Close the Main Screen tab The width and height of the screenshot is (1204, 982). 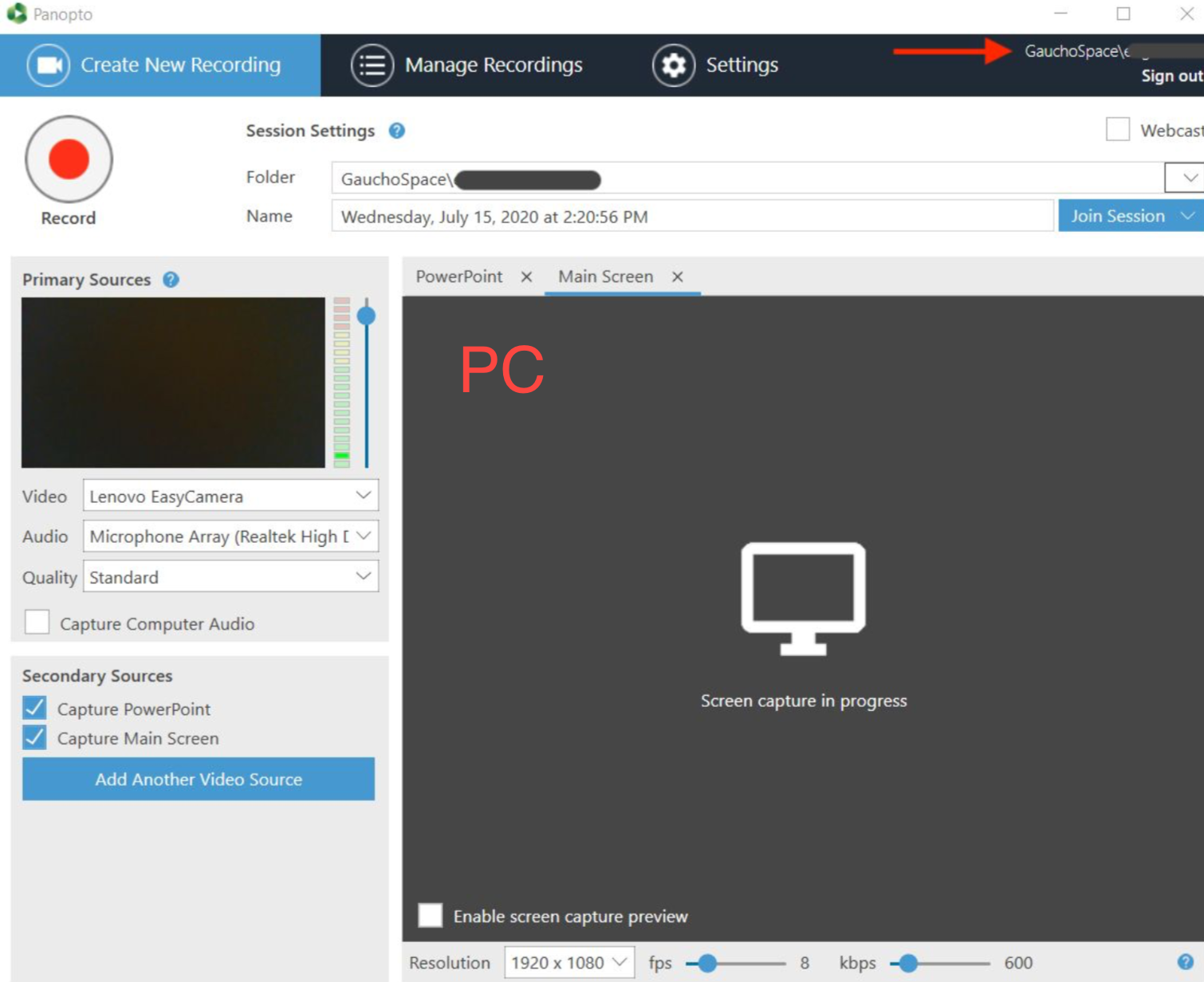coord(677,277)
